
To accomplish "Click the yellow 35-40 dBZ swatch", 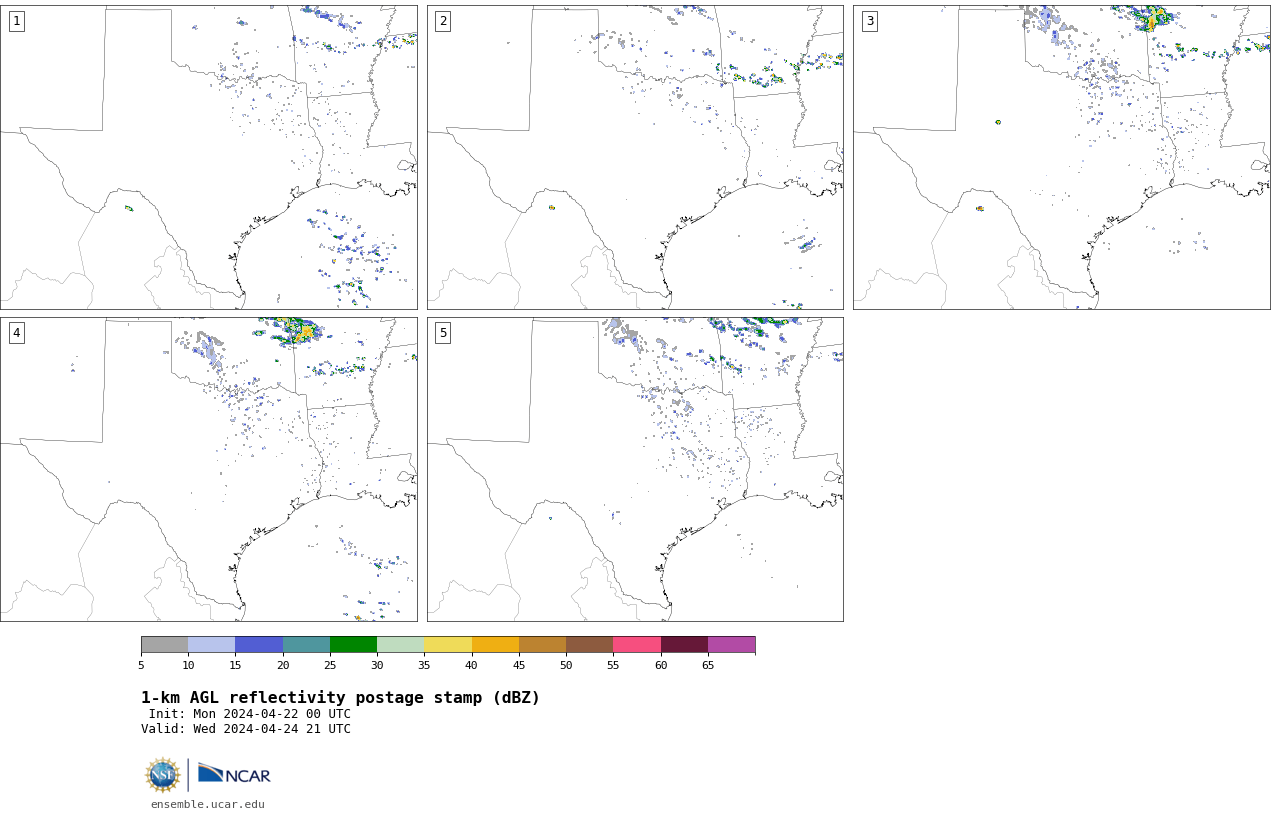I will click(x=448, y=644).
